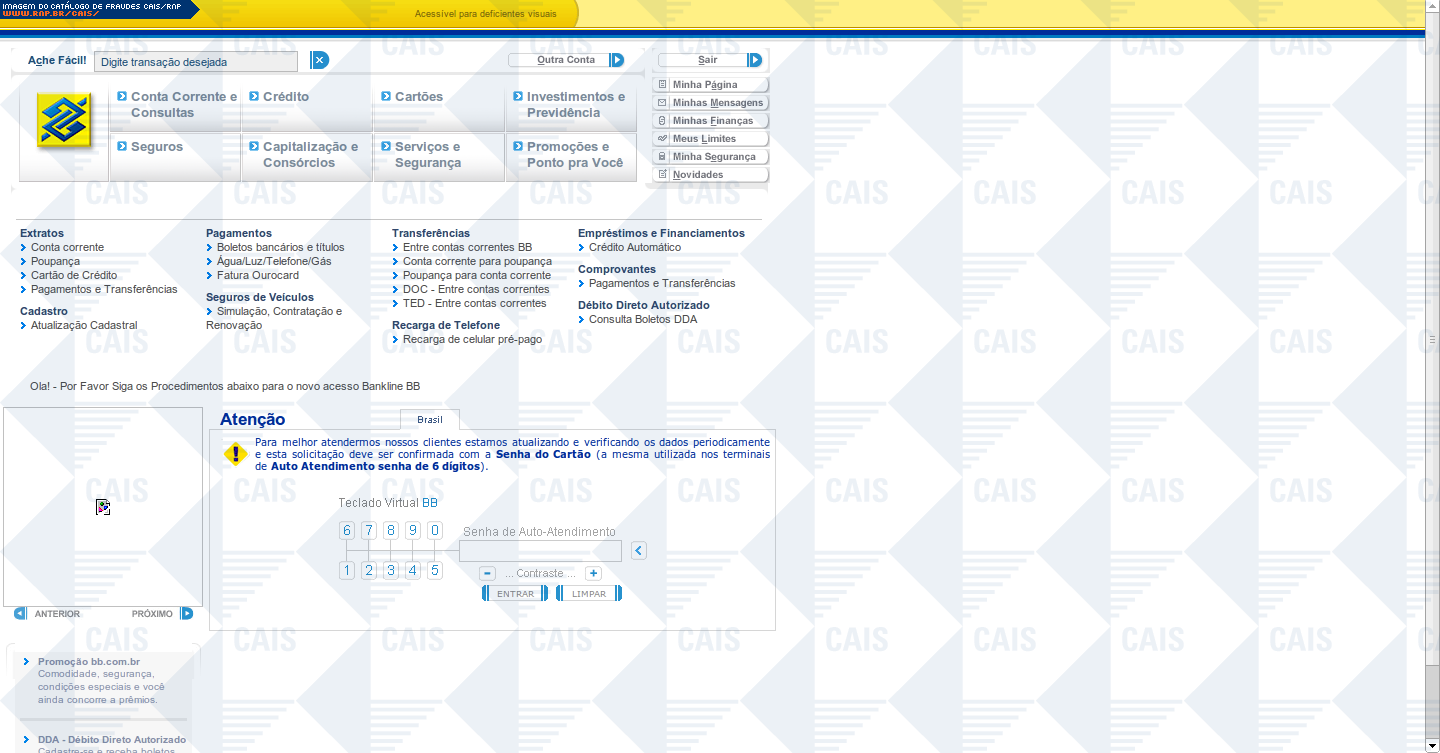The image size is (1440, 753).
Task: Click the Banco do Brasil logo
Action: 64,121
